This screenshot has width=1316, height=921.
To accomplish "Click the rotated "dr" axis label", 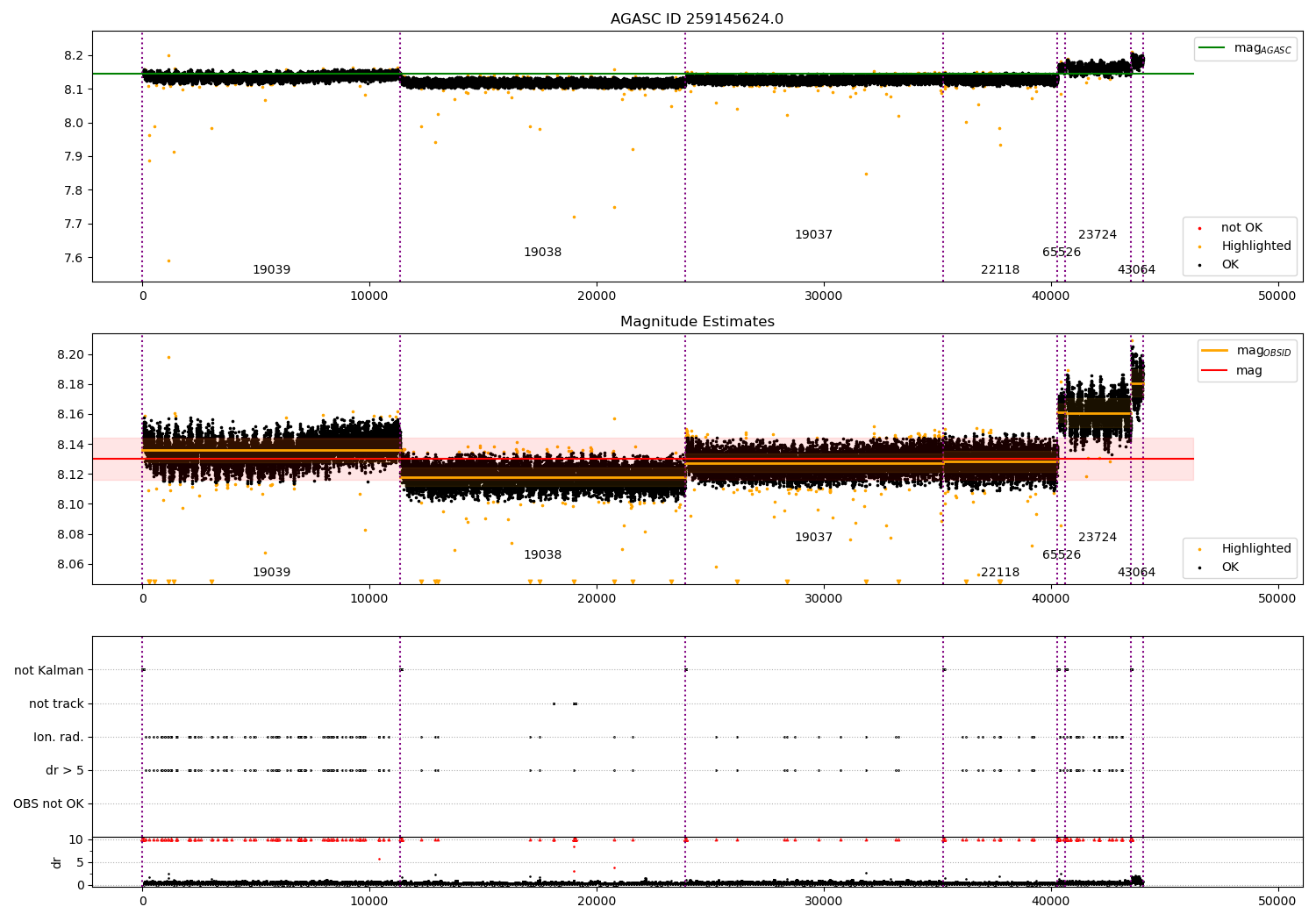I will [x=57, y=862].
